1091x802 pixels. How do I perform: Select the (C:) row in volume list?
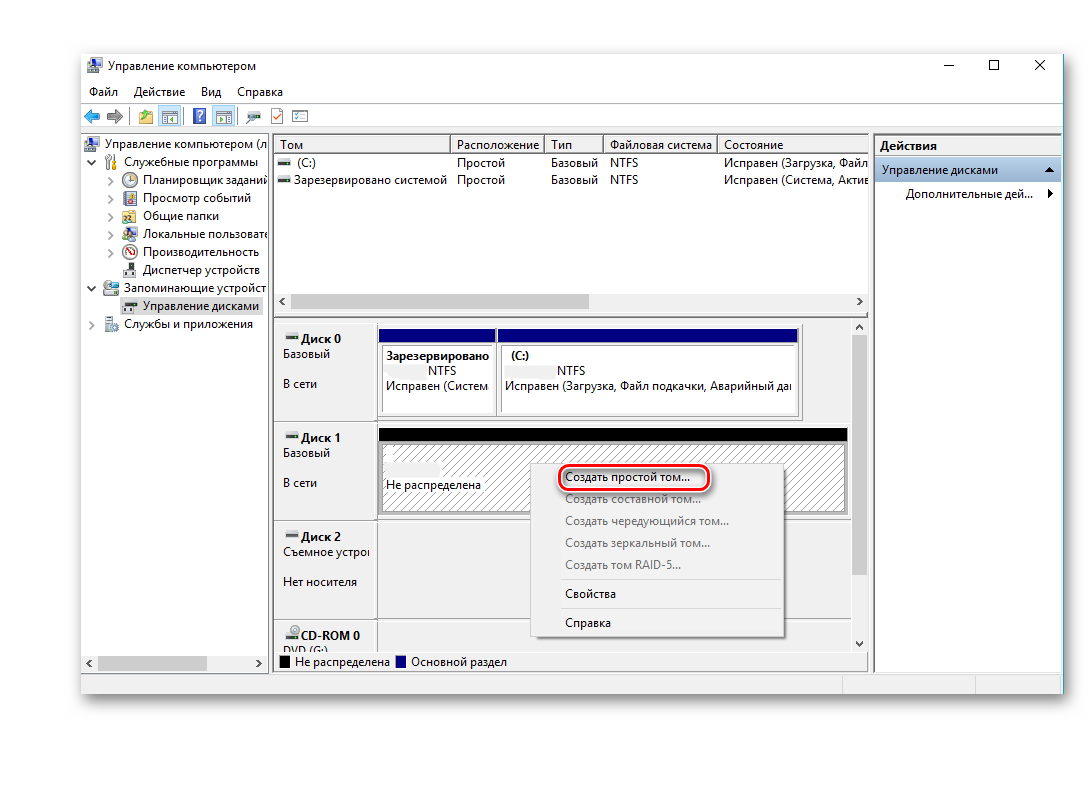coord(571,163)
